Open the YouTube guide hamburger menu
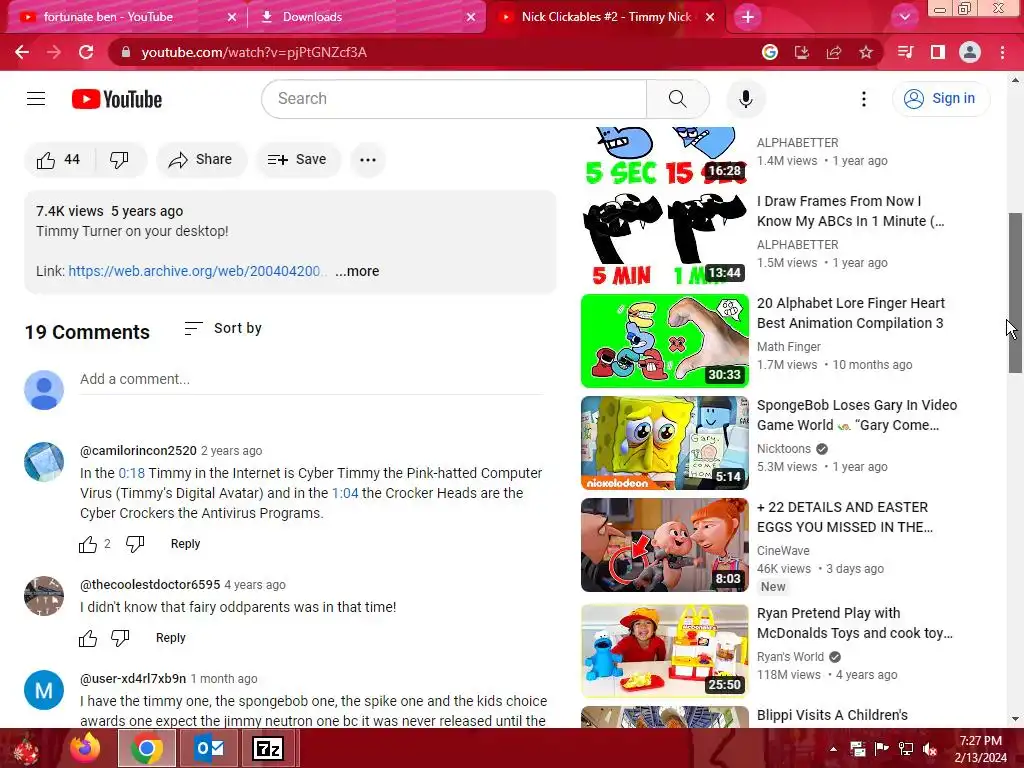Viewport: 1024px width, 768px height. click(36, 99)
